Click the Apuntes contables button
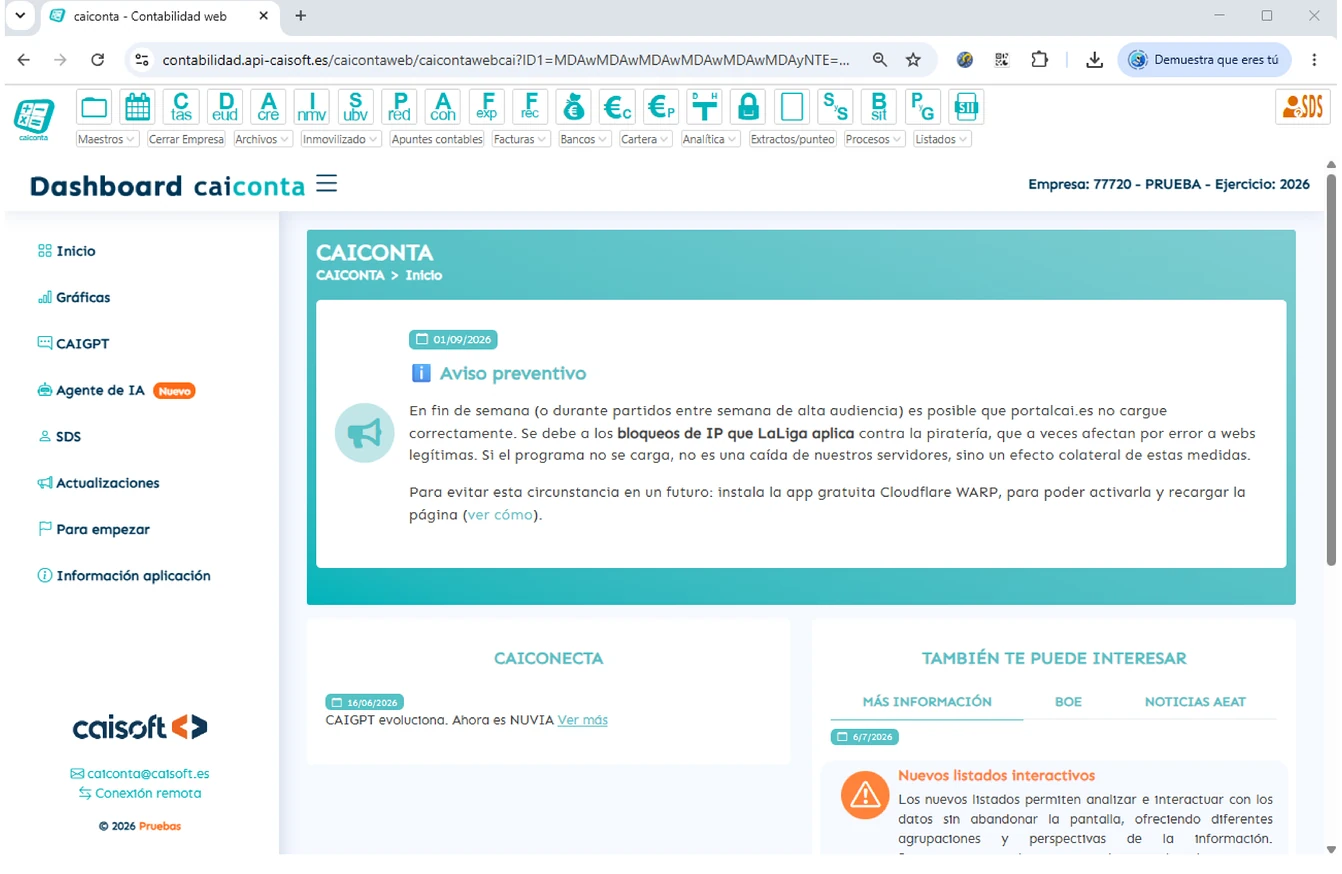 click(x=437, y=139)
